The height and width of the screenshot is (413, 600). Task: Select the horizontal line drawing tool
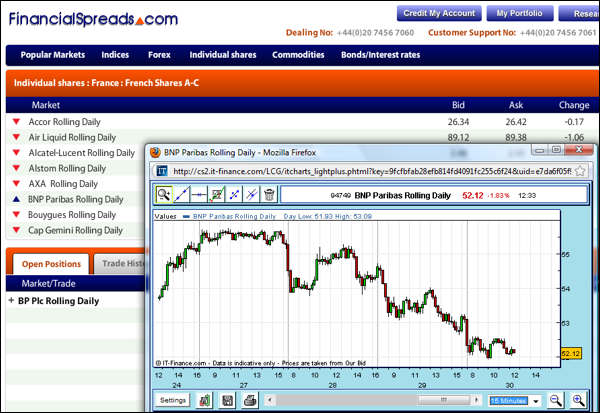pyautogui.click(x=199, y=194)
